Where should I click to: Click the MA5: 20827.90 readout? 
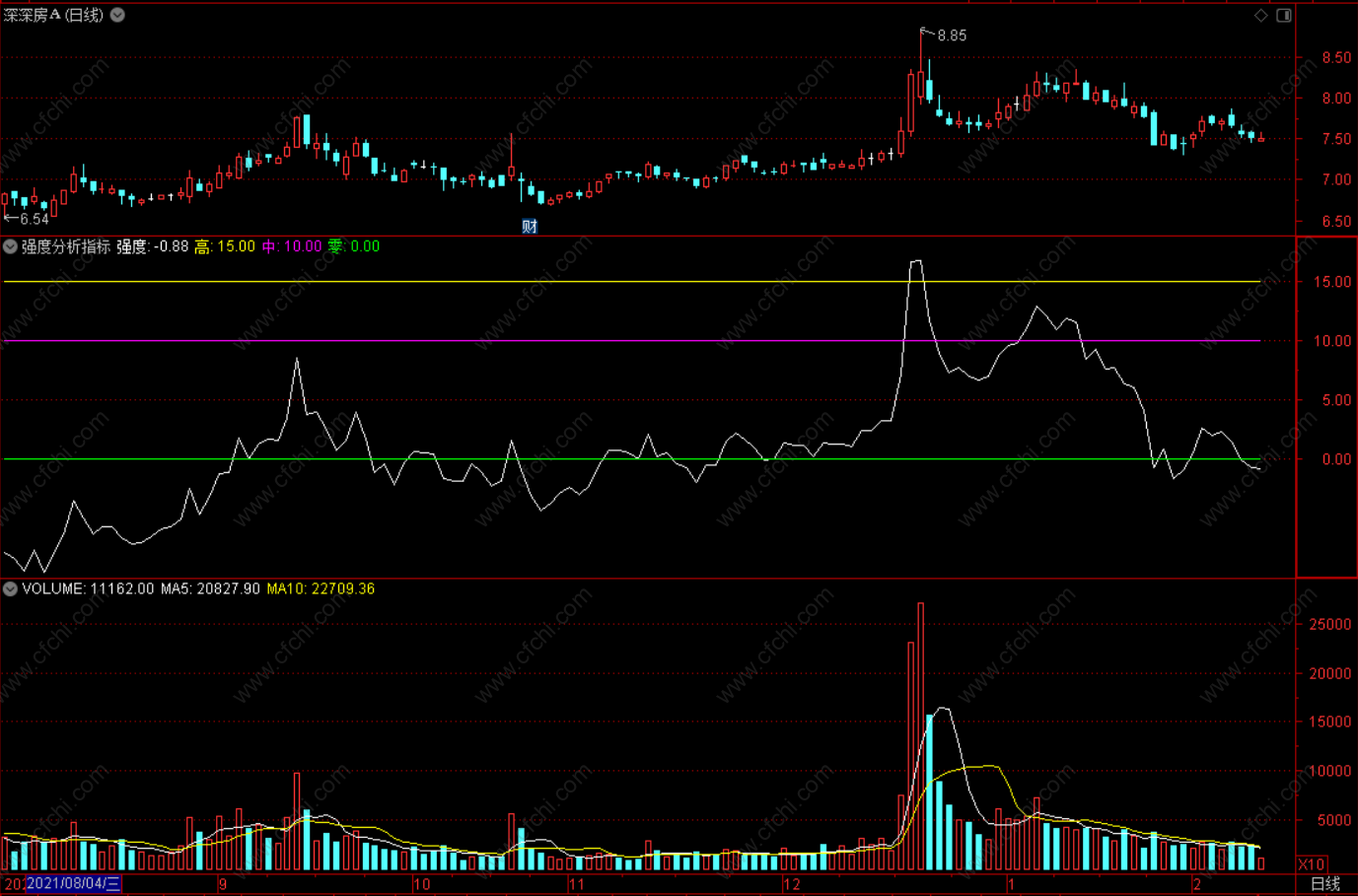210,588
